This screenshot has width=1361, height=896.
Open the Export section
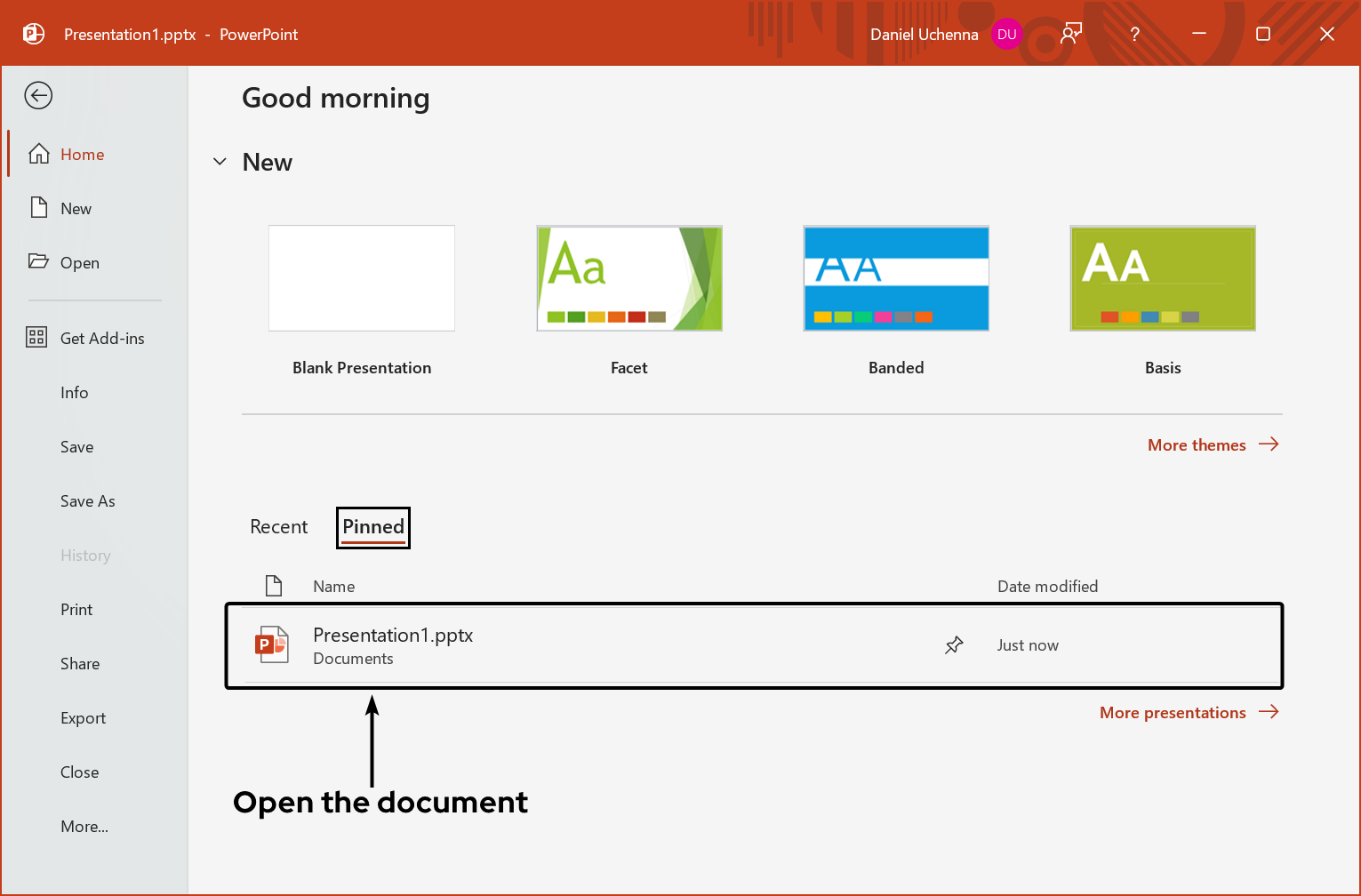click(83, 717)
